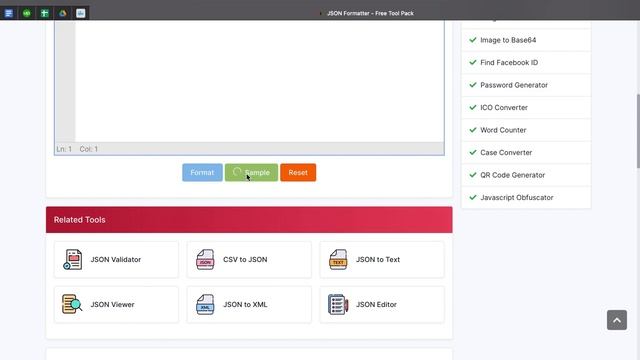
Task: Open the JSON Validator tool link
Action: click(116, 260)
